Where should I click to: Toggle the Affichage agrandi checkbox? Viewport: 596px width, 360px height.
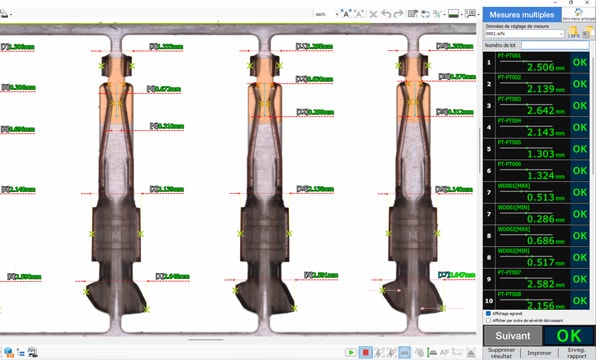click(488, 314)
